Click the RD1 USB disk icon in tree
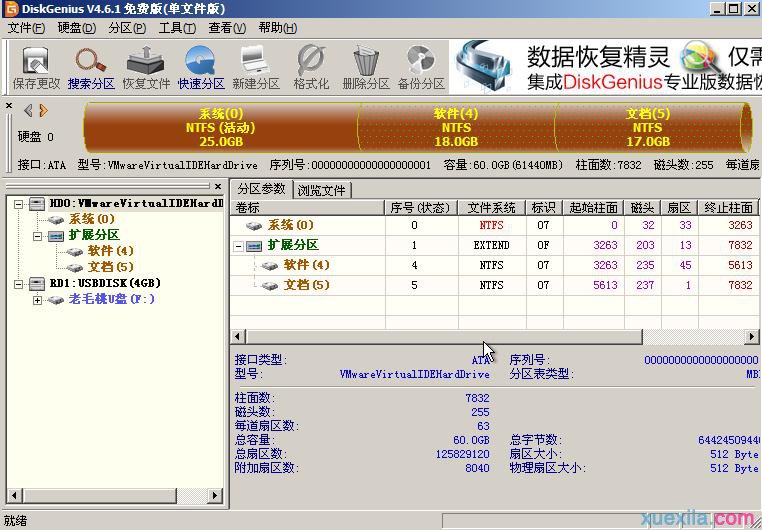Screen dimensions: 762x530 click(x=37, y=283)
